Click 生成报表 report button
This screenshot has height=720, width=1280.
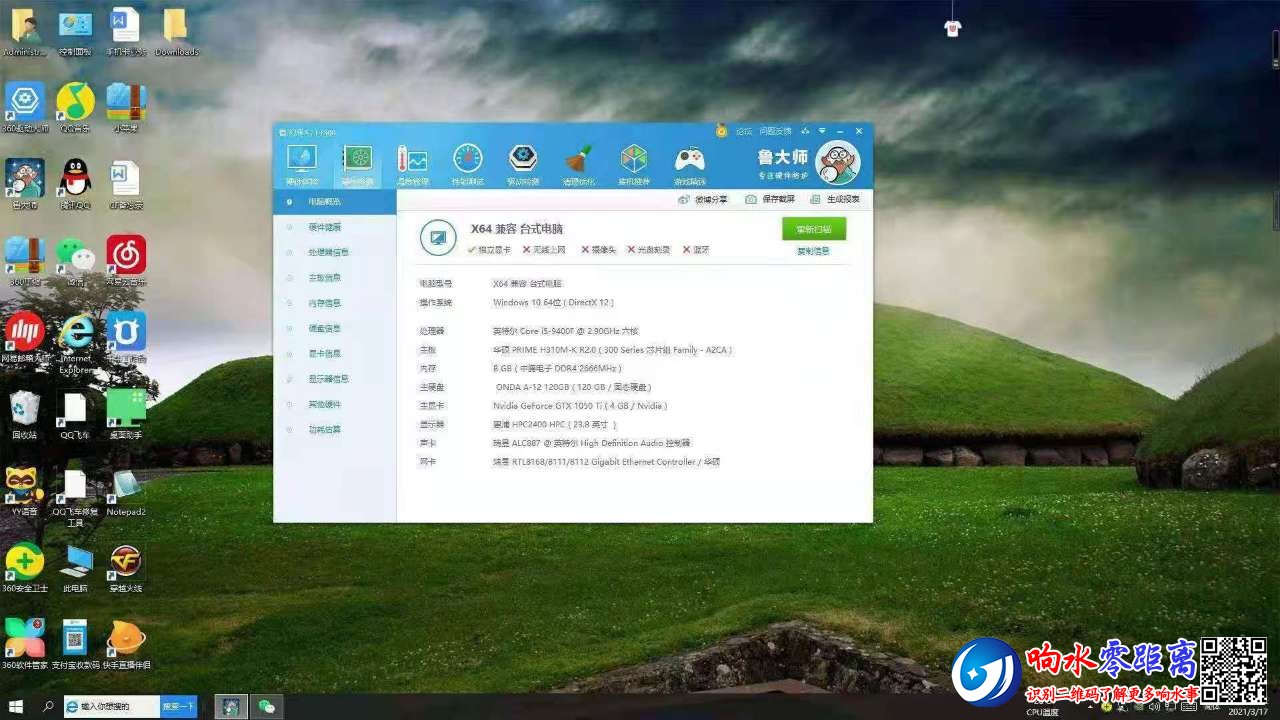pyautogui.click(x=836, y=200)
